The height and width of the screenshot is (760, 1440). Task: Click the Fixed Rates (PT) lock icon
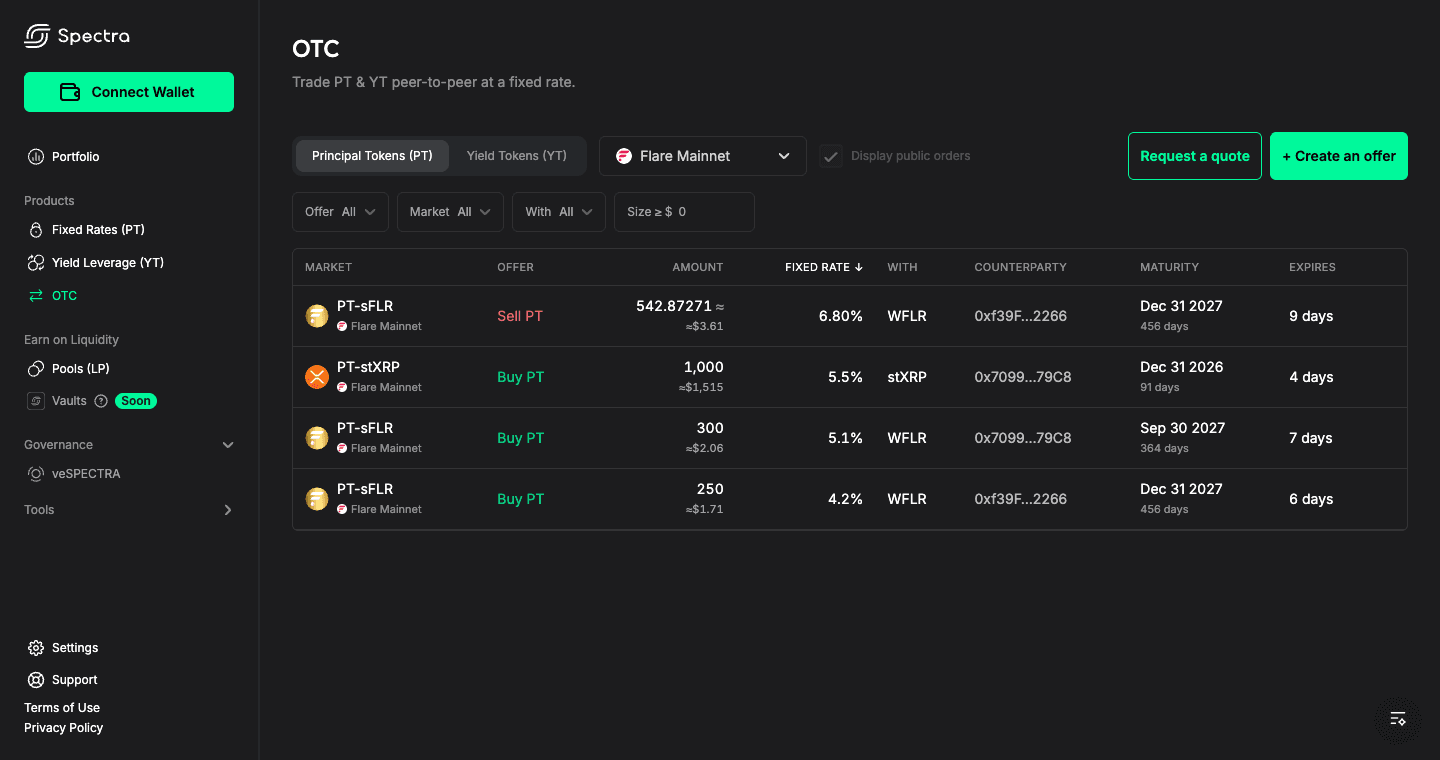36,230
